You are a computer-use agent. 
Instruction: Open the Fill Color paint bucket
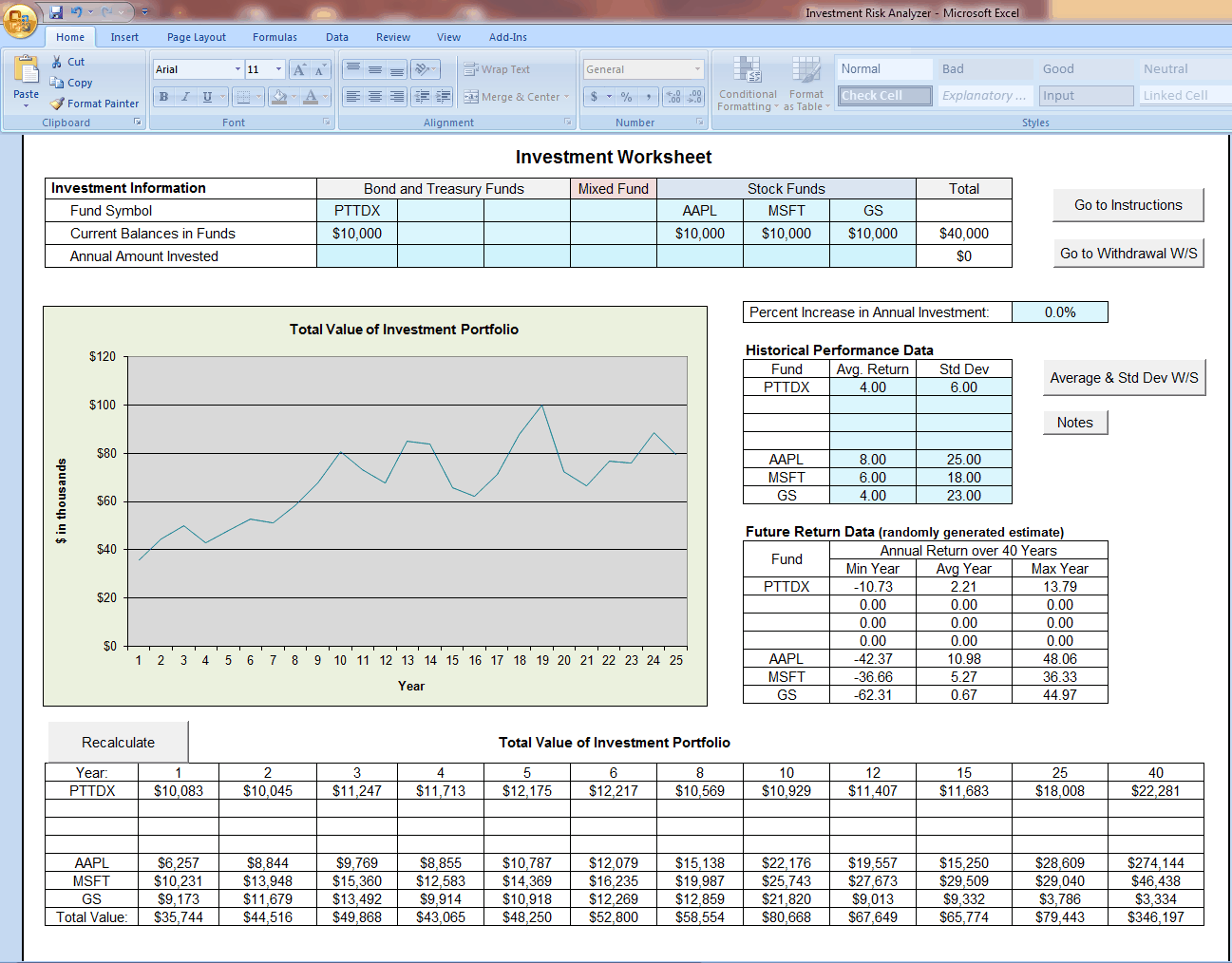278,97
